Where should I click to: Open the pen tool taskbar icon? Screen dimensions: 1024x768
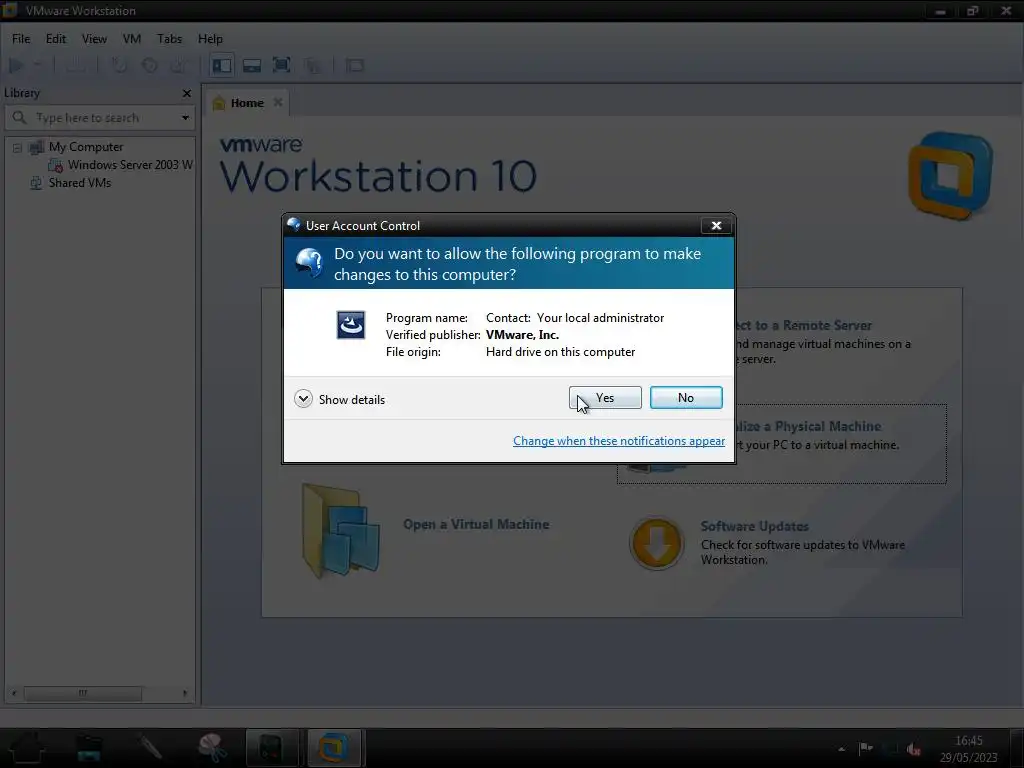point(150,748)
